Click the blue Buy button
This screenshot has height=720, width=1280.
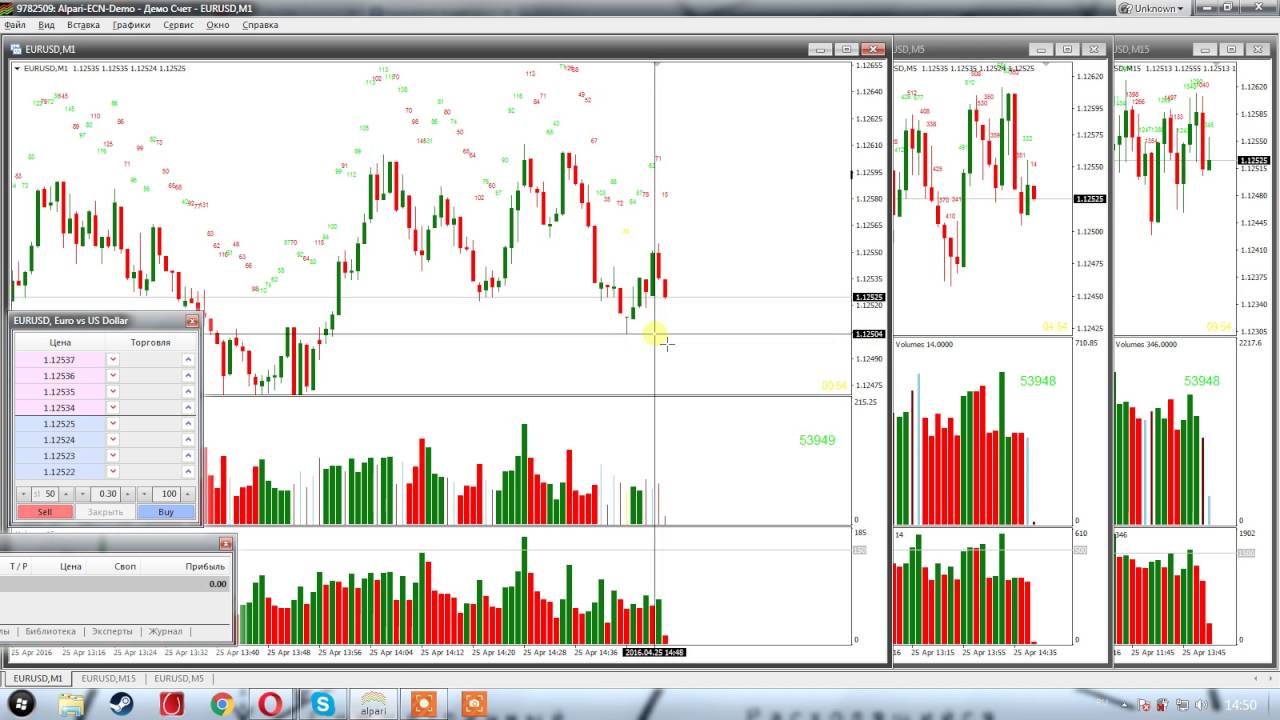click(166, 512)
